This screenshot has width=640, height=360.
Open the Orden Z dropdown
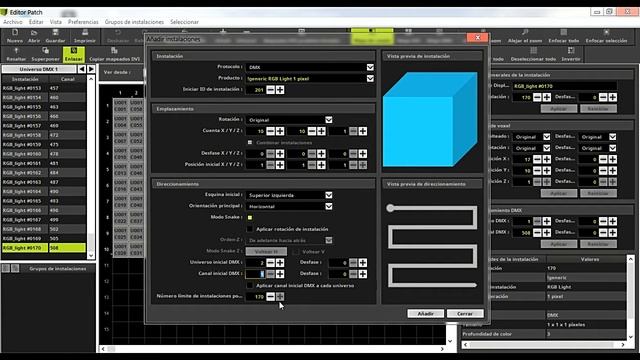[329, 240]
